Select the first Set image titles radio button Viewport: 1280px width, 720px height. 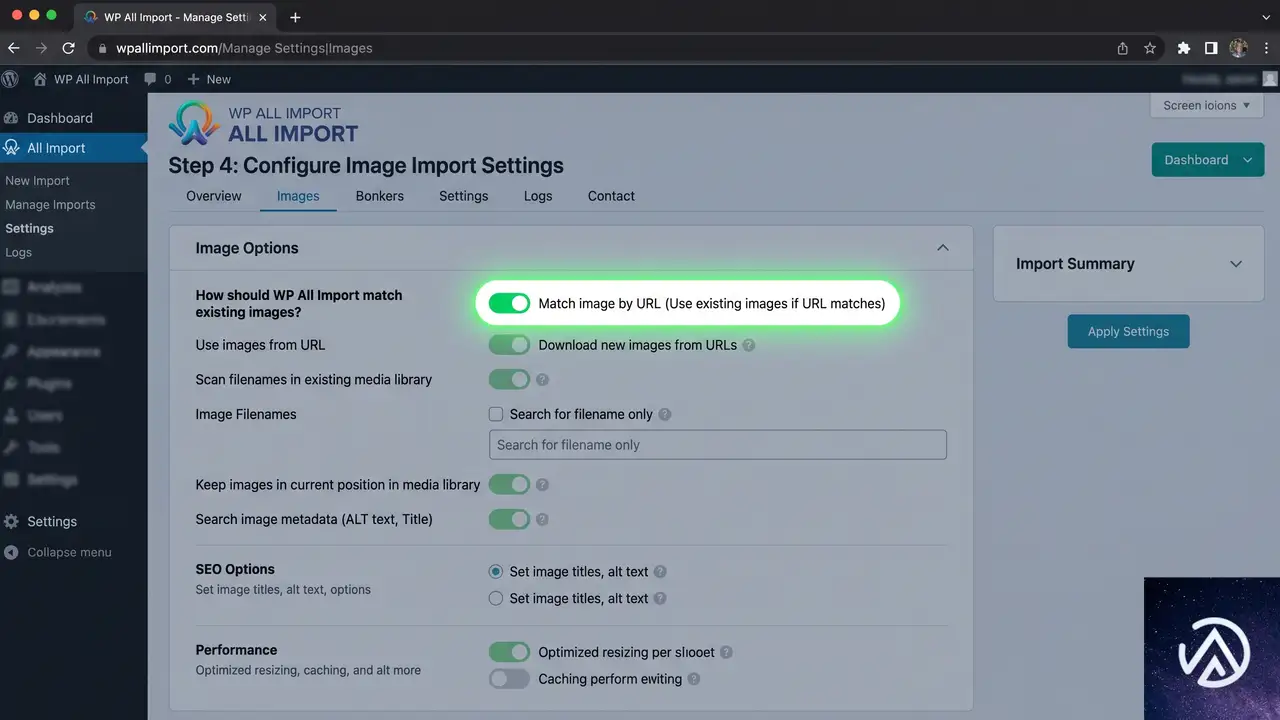(x=496, y=572)
